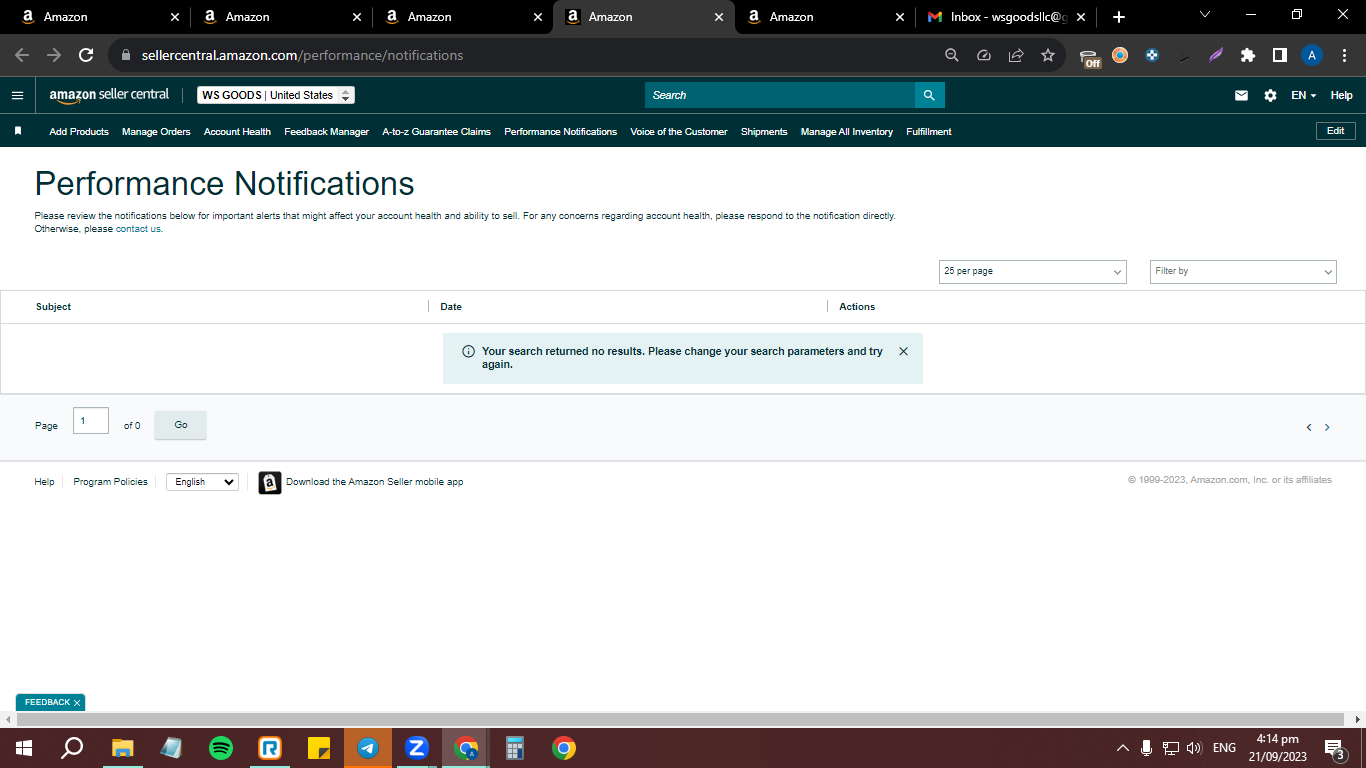Viewport: 1366px width, 768px height.
Task: Click the Edit favorites button
Action: [1335, 131]
